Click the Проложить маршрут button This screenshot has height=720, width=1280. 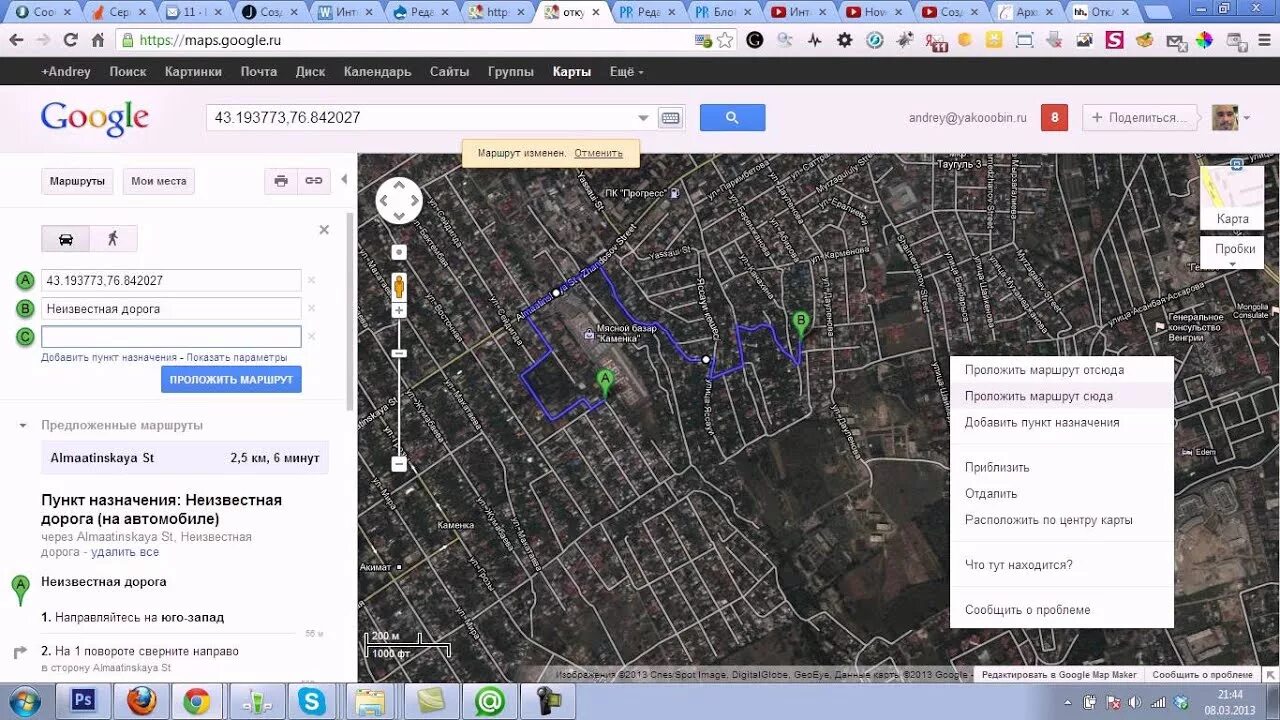pyautogui.click(x=231, y=379)
